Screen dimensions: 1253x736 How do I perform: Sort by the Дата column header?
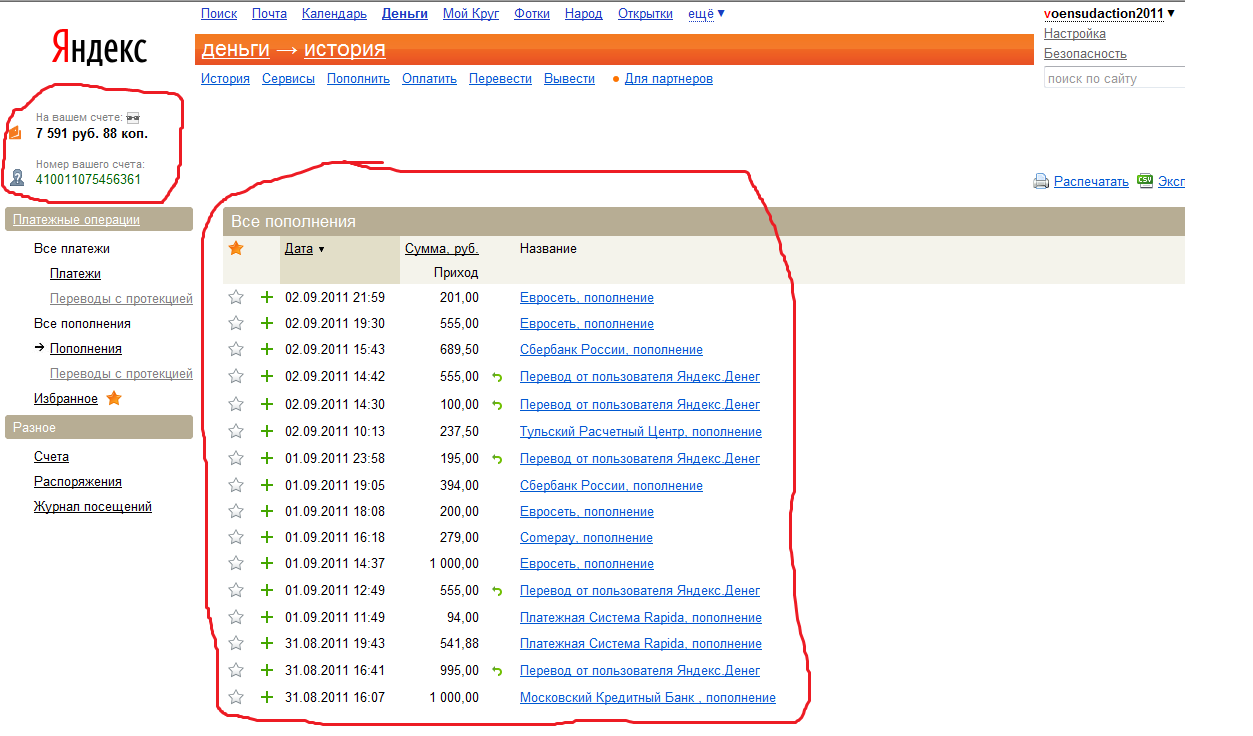tap(299, 248)
